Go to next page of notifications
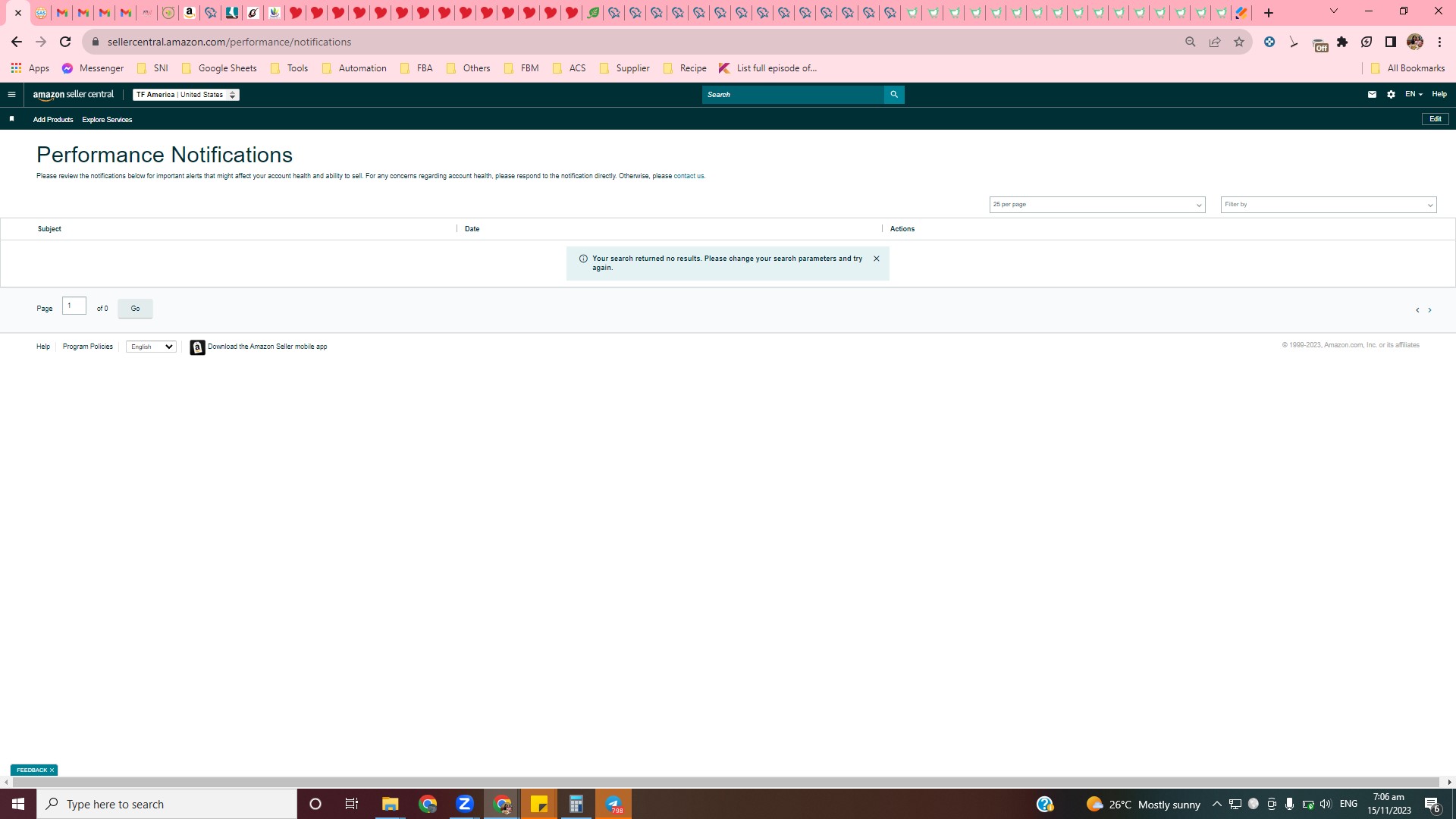The image size is (1456, 819). click(1430, 310)
